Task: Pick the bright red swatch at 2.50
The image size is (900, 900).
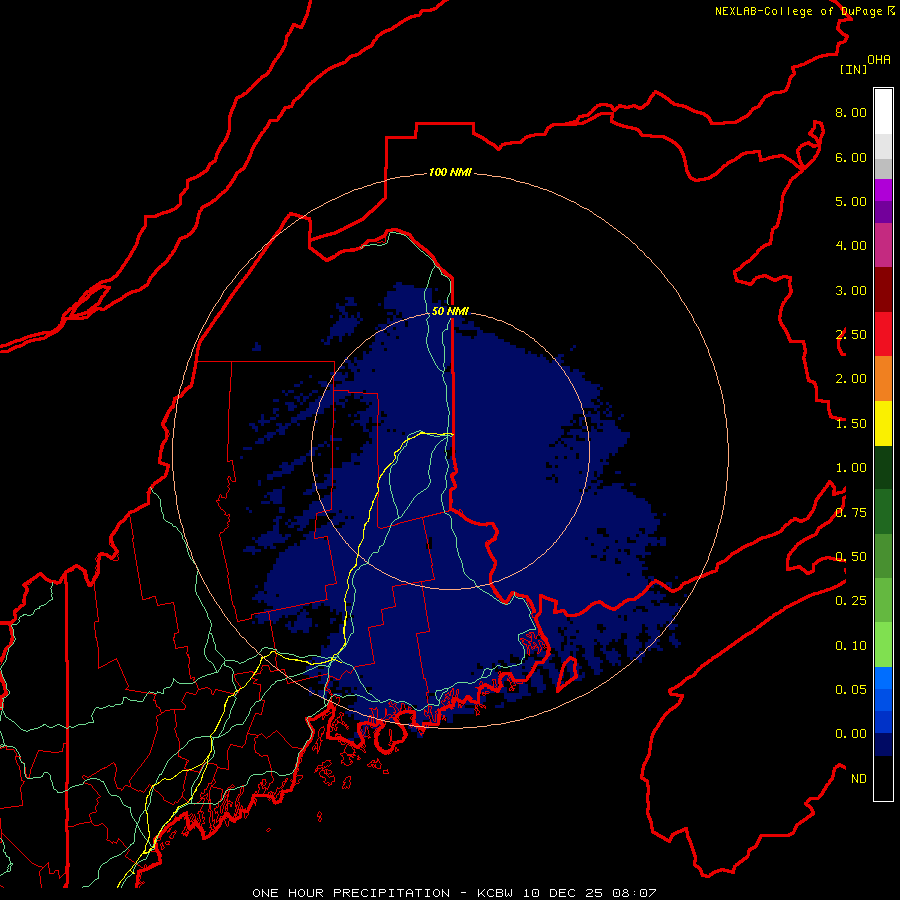Action: pyautogui.click(x=883, y=334)
